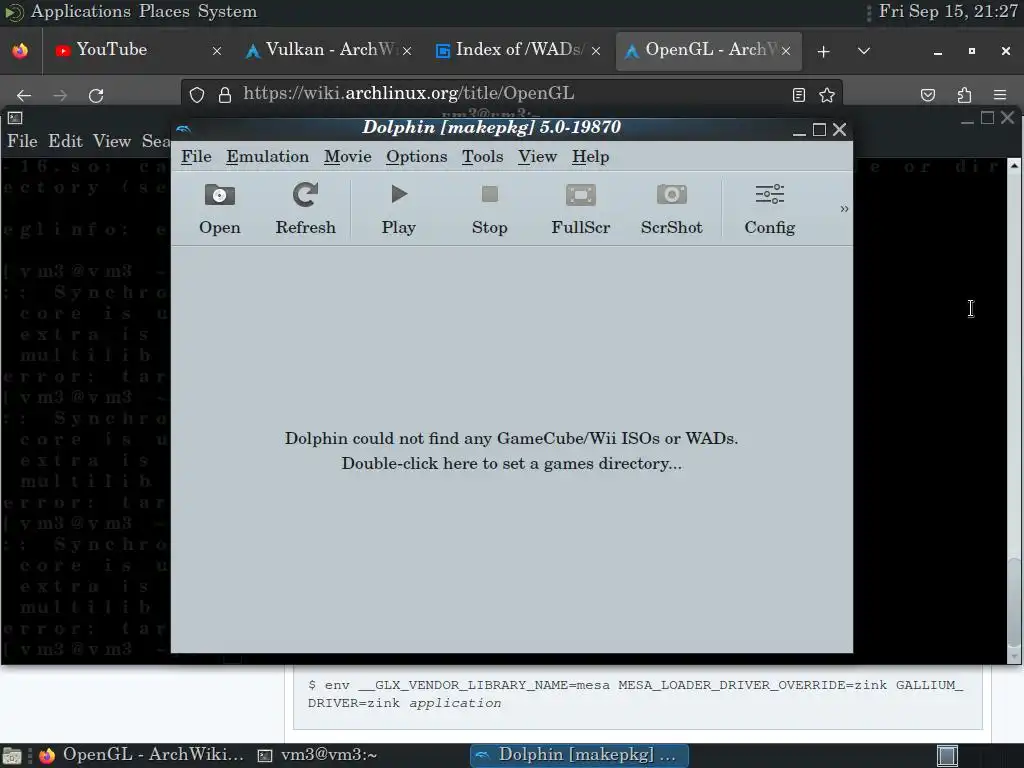Expand the Dolphin toolbar overflow chevron
Viewport: 1024px width, 768px height.
(x=844, y=209)
